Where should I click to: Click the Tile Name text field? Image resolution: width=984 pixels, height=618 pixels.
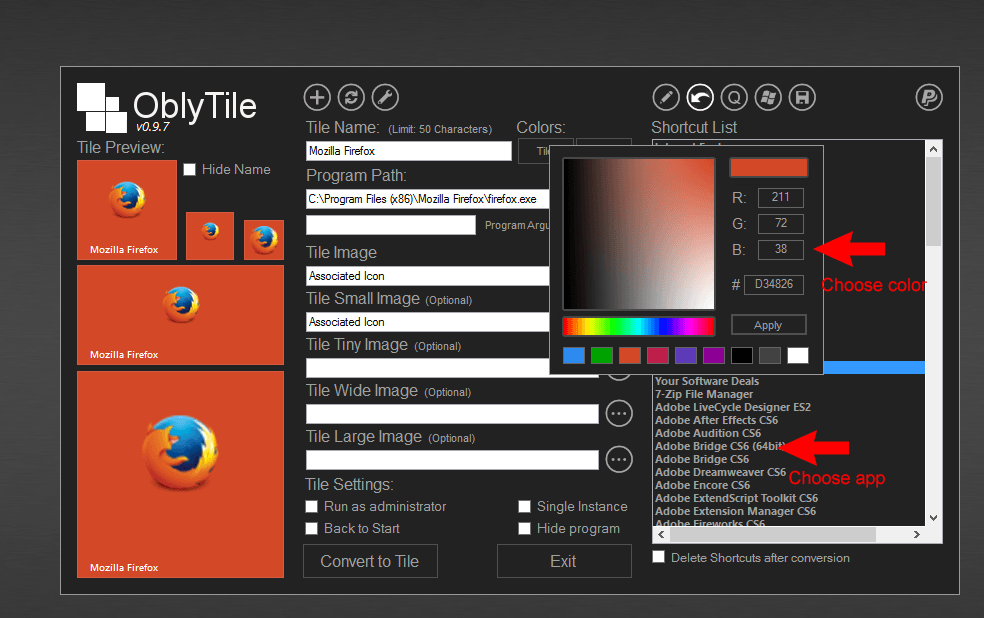(x=408, y=151)
